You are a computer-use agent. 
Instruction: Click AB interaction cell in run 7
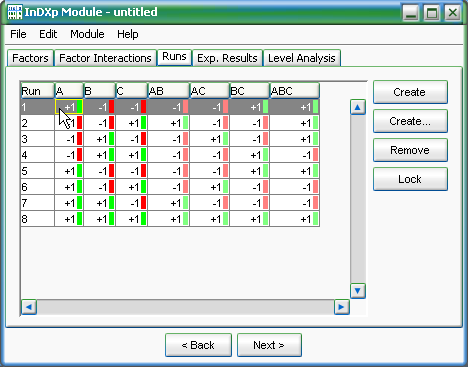click(x=169, y=203)
